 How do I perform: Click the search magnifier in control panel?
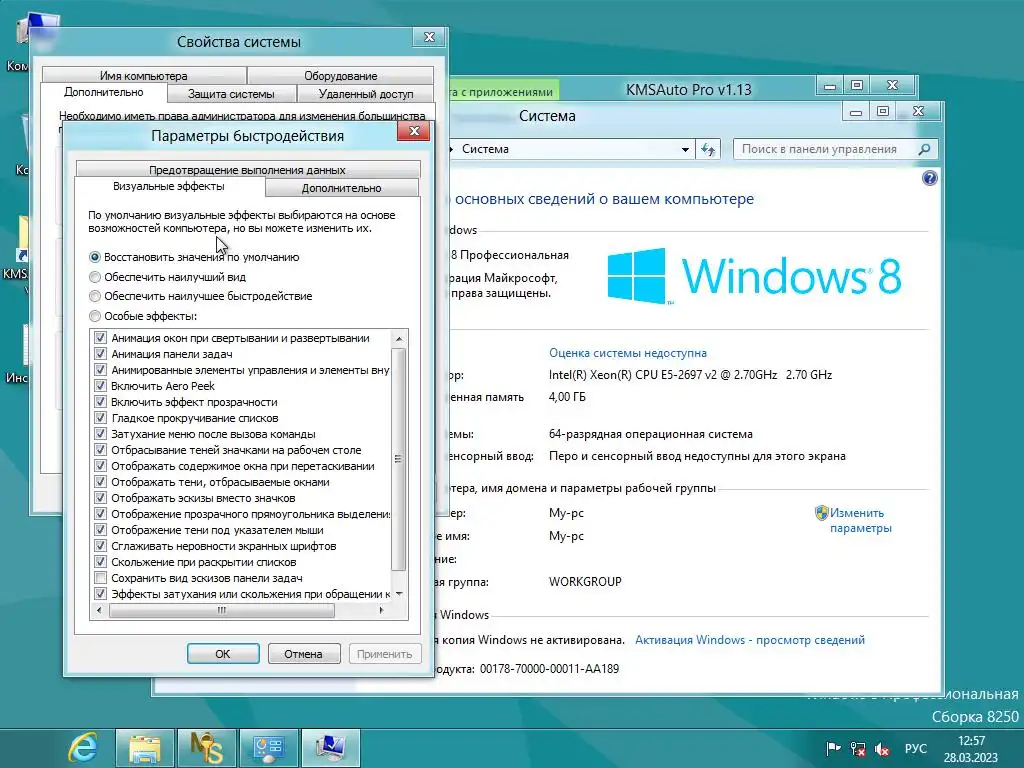923,150
